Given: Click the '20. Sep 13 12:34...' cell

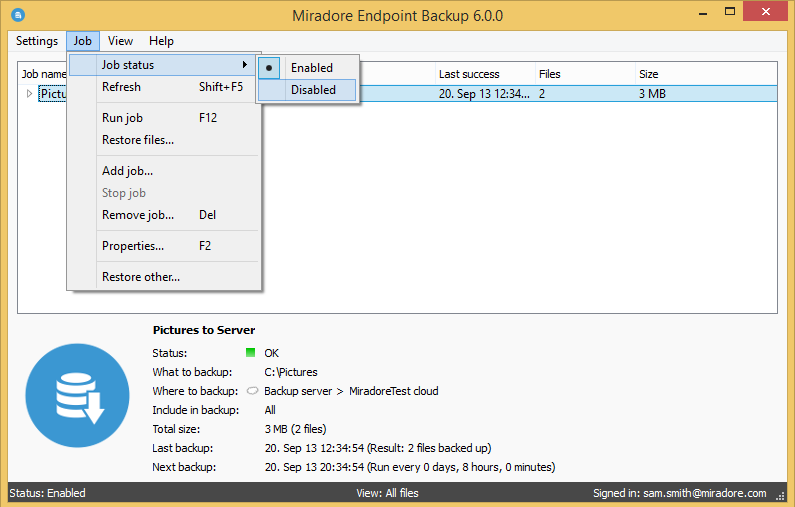Looking at the screenshot, I should coord(484,94).
